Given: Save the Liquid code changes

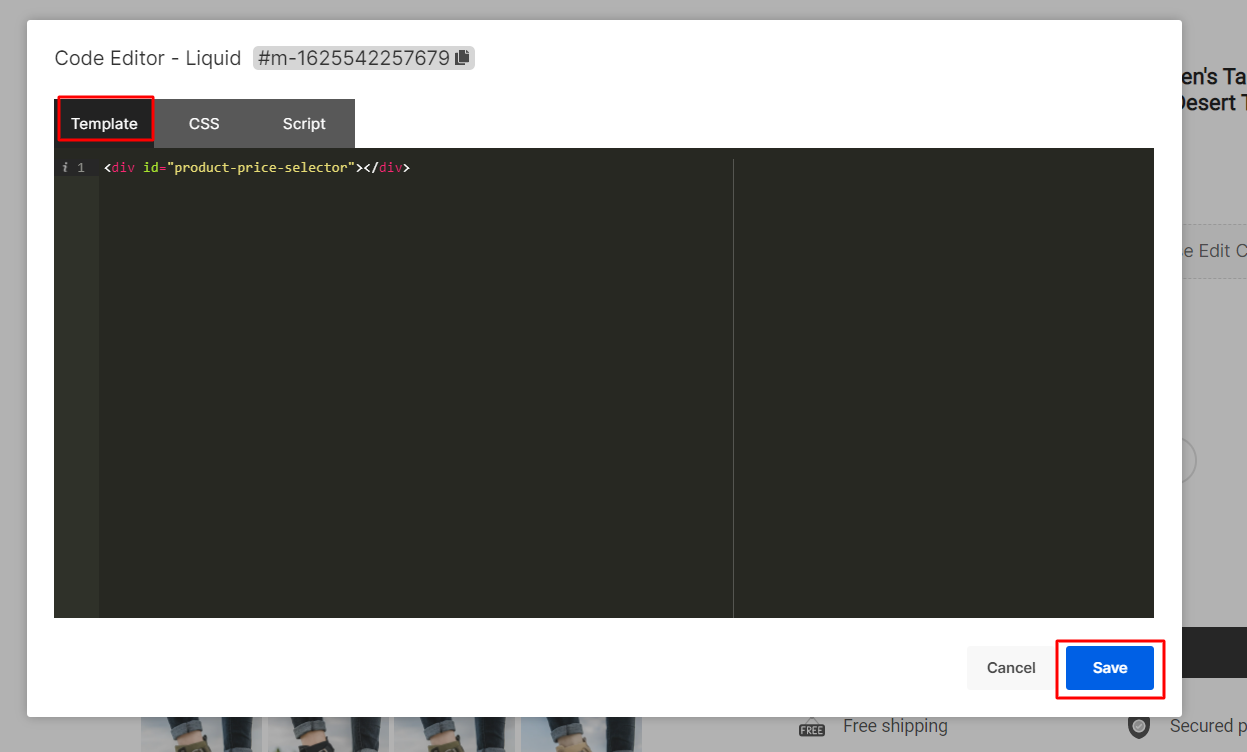Looking at the screenshot, I should coord(1109,668).
